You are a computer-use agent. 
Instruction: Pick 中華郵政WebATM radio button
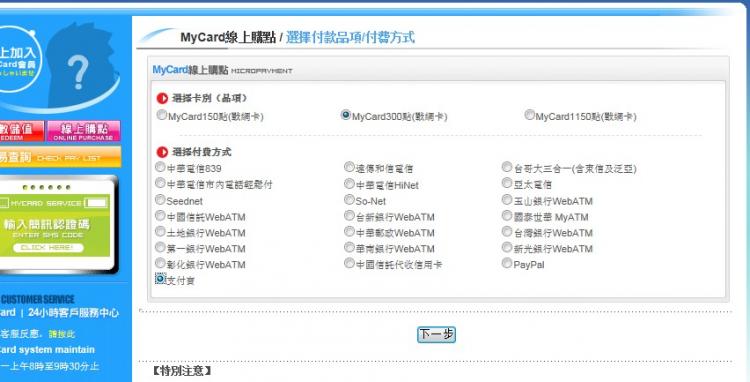pyautogui.click(x=349, y=231)
